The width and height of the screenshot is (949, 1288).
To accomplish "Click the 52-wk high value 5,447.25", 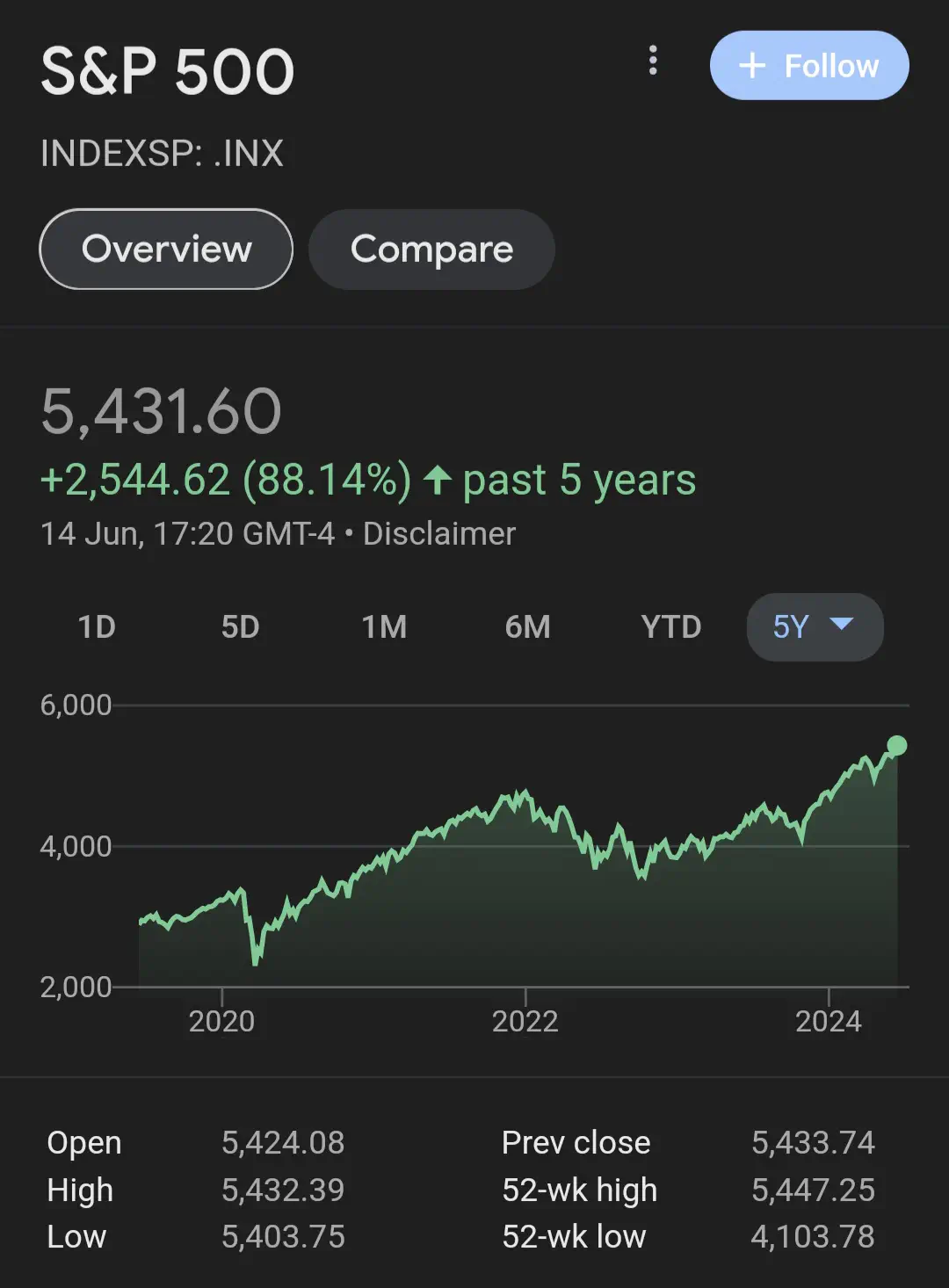I will click(813, 1190).
